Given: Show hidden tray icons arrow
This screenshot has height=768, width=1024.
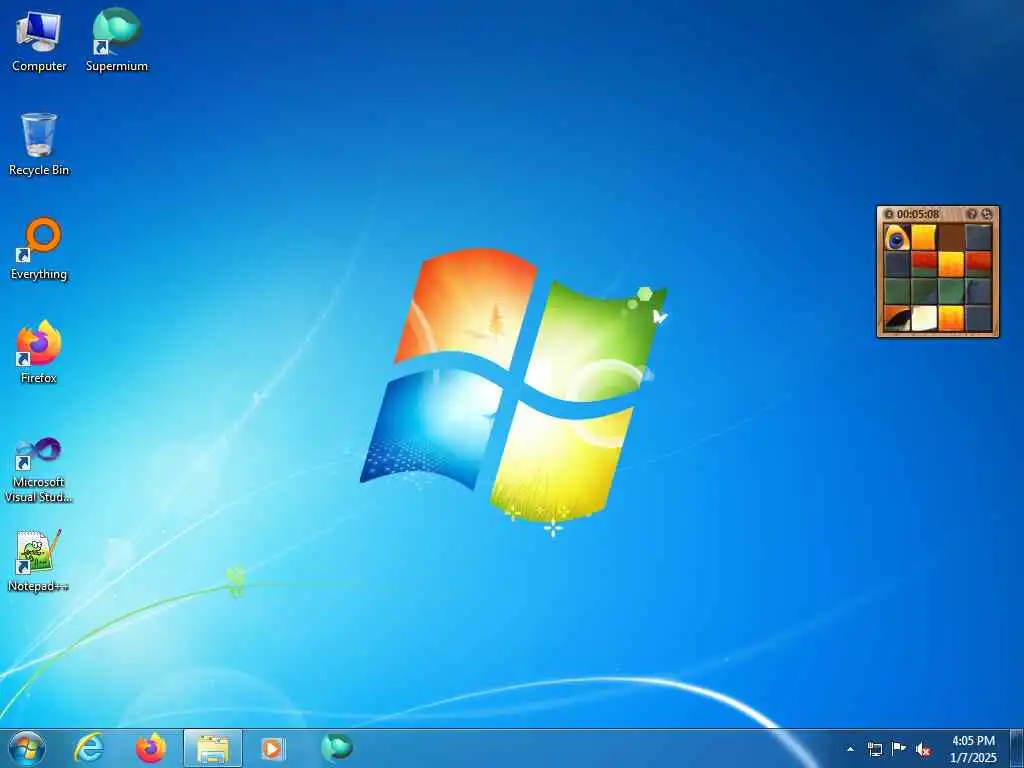Looking at the screenshot, I should coord(850,750).
